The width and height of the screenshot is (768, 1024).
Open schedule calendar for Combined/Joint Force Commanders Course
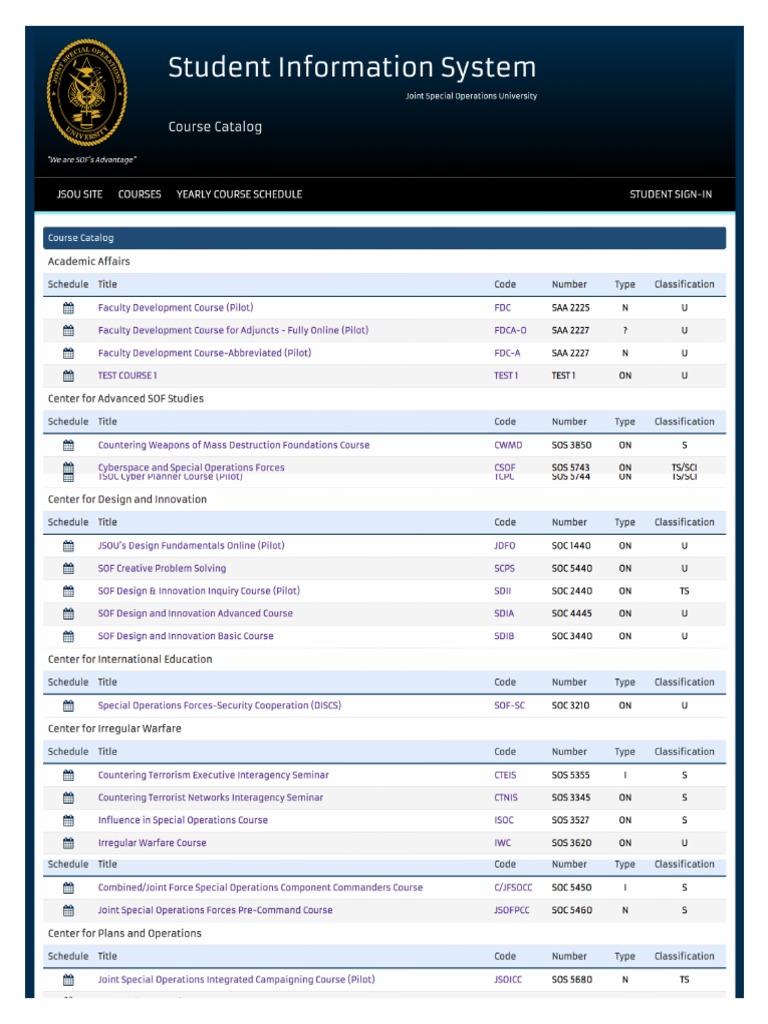click(68, 888)
